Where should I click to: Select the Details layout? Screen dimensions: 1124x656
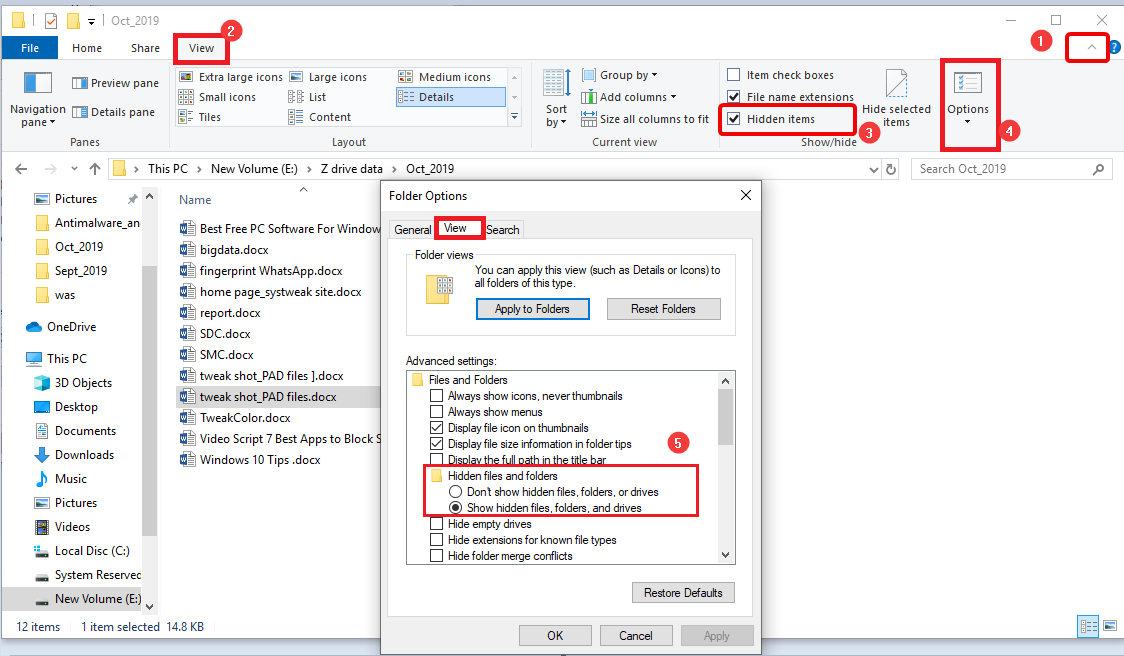[x=450, y=97]
